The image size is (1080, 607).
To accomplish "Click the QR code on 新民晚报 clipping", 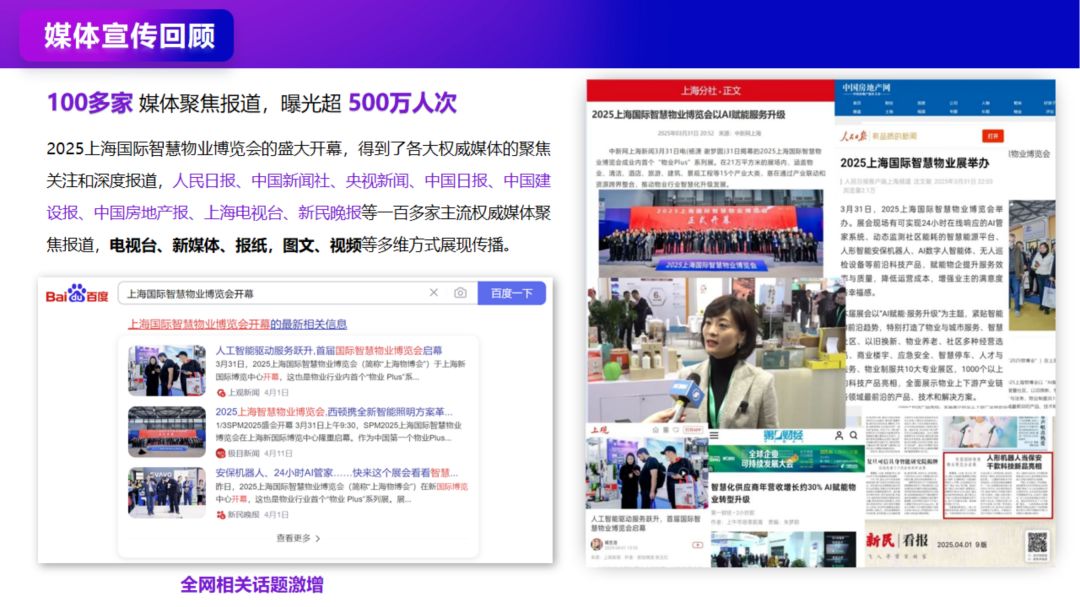I will tap(1037, 543).
